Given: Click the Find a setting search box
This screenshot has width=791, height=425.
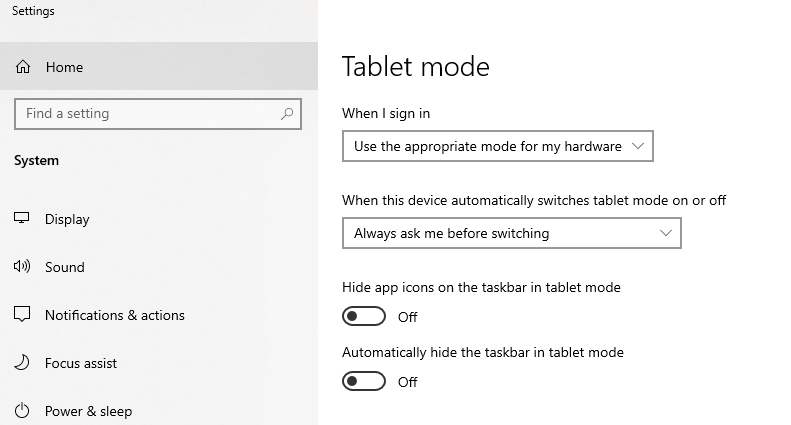Looking at the screenshot, I should (x=158, y=114).
